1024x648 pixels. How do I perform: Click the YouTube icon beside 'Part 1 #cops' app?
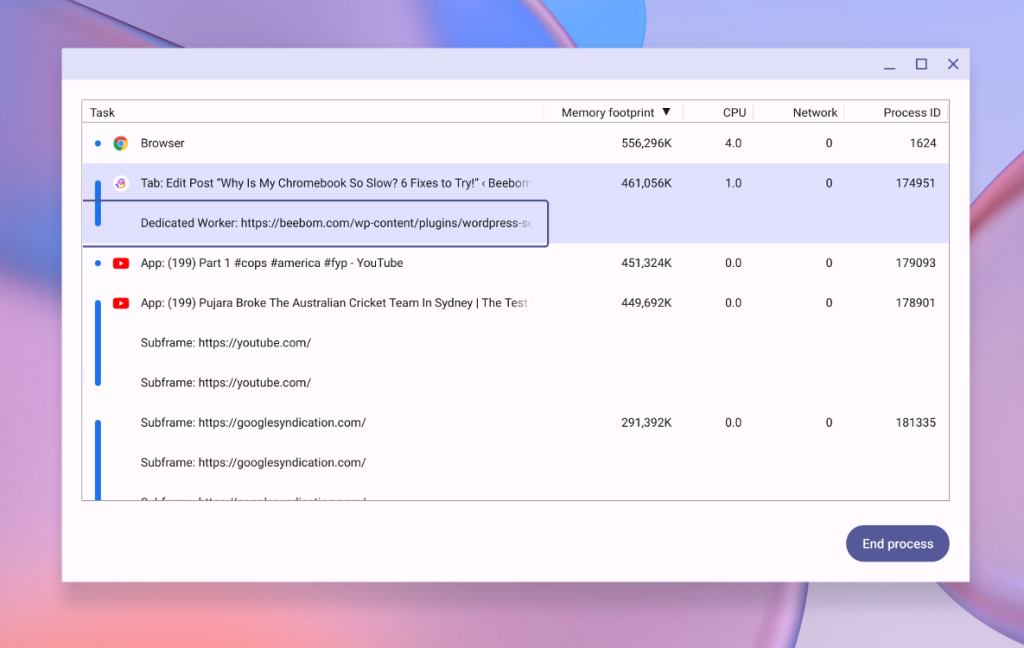121,263
